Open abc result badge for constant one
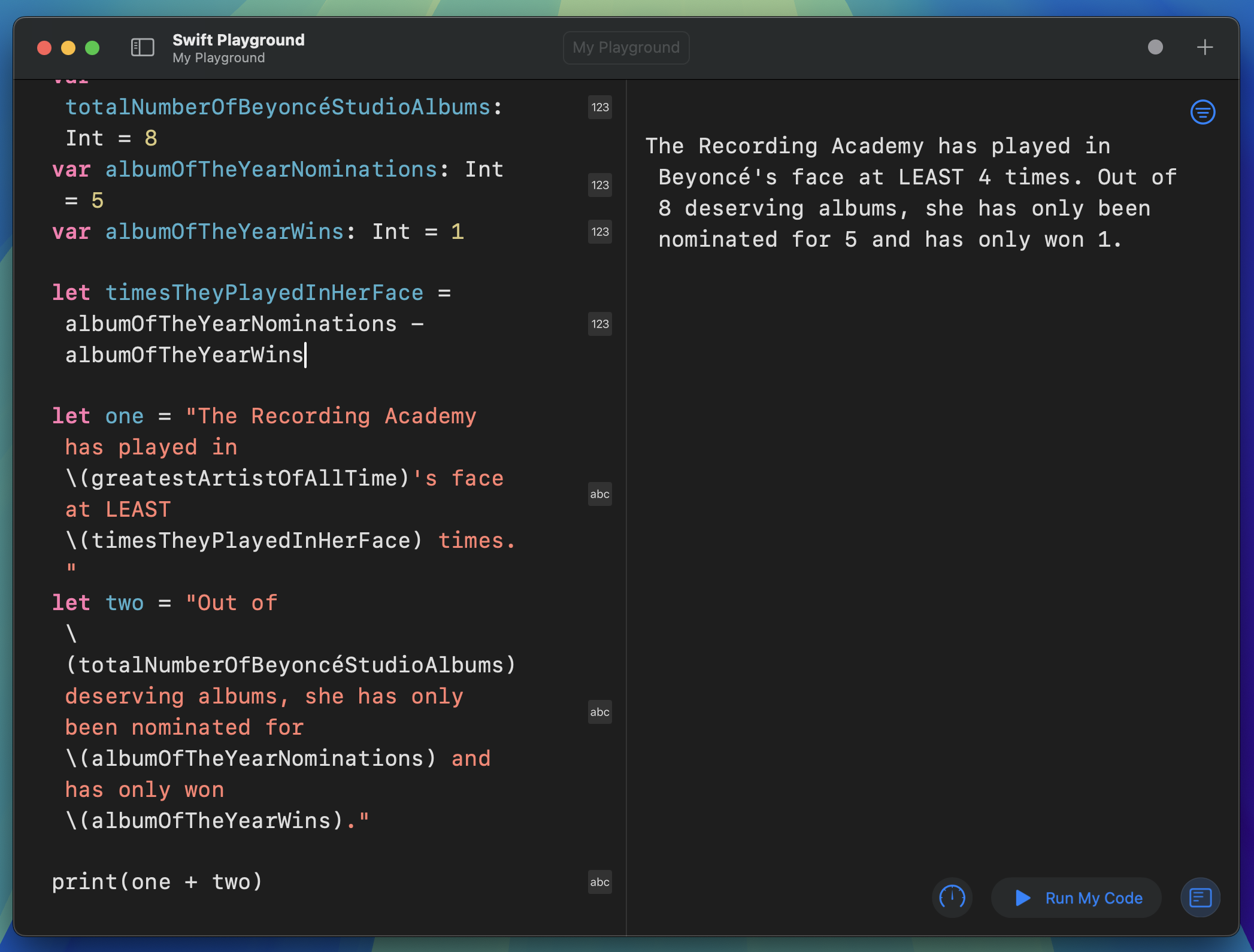Screen dimensions: 1254x952 [599, 494]
